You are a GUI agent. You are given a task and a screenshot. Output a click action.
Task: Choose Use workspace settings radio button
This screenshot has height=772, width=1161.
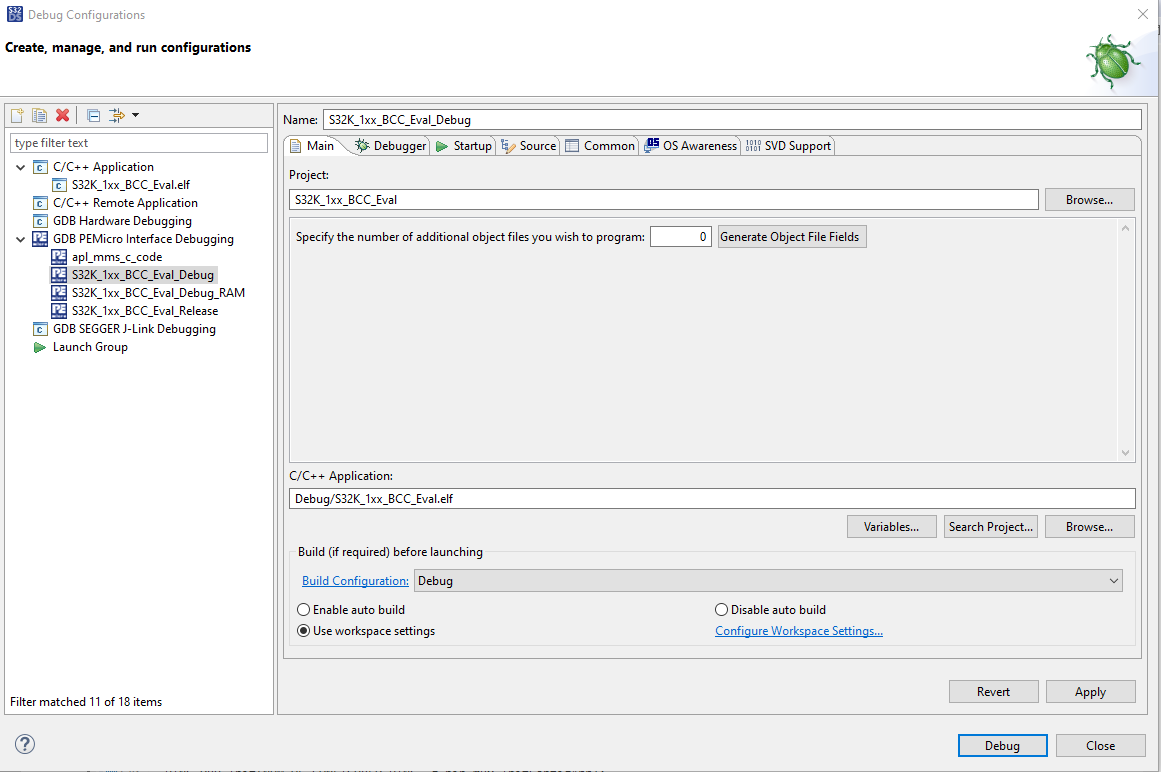click(304, 631)
